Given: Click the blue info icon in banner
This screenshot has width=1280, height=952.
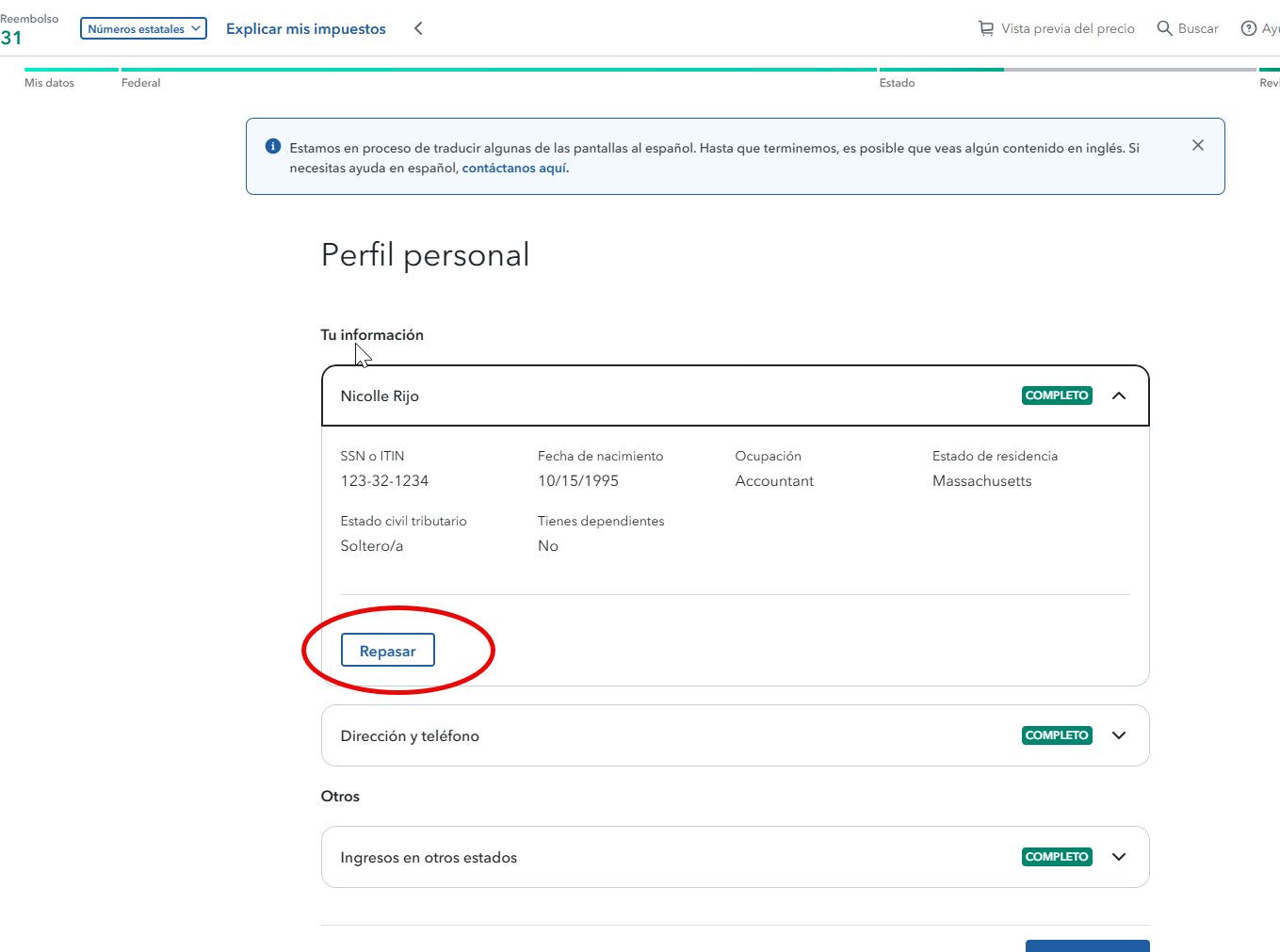Looking at the screenshot, I should pos(273,146).
